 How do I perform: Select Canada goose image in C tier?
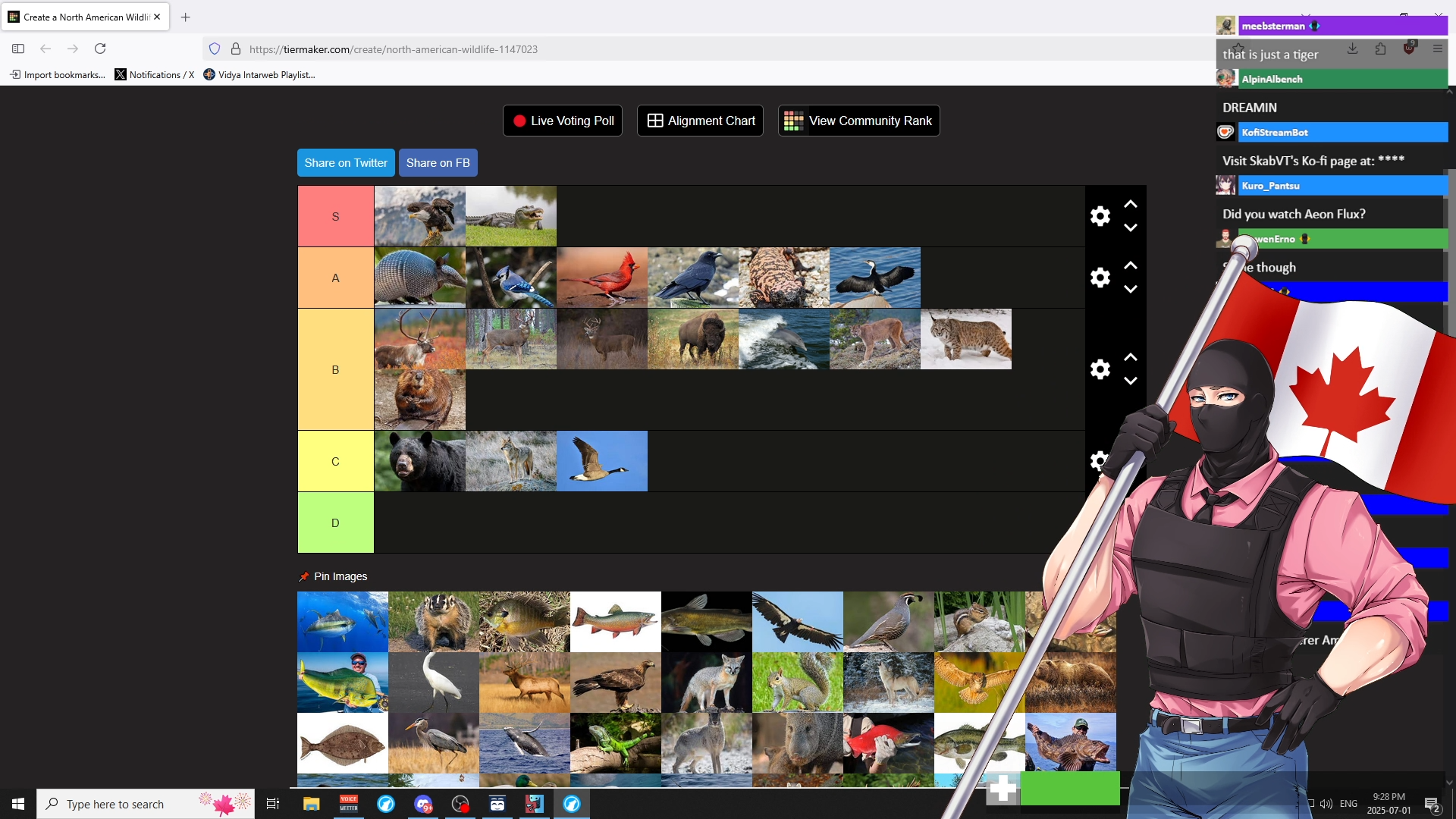[602, 461]
